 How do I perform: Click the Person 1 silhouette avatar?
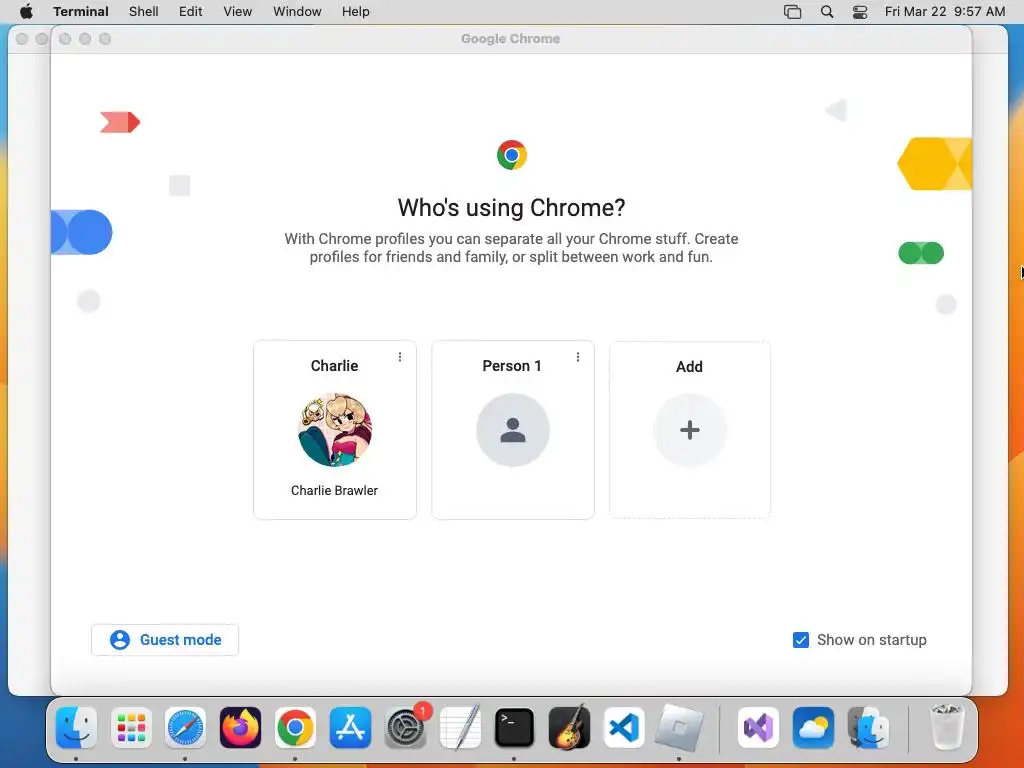(x=513, y=430)
